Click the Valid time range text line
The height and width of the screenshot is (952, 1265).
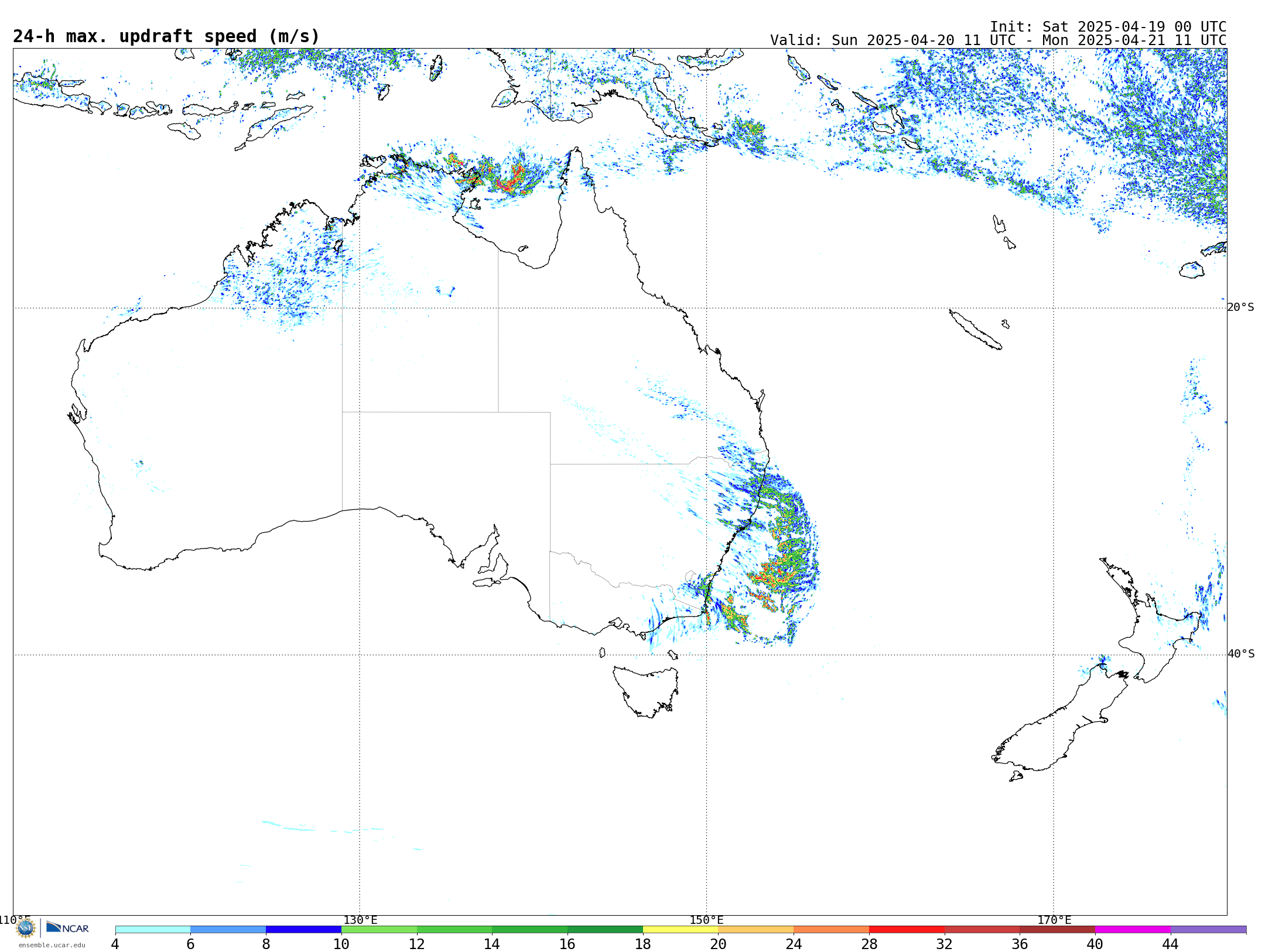point(998,40)
